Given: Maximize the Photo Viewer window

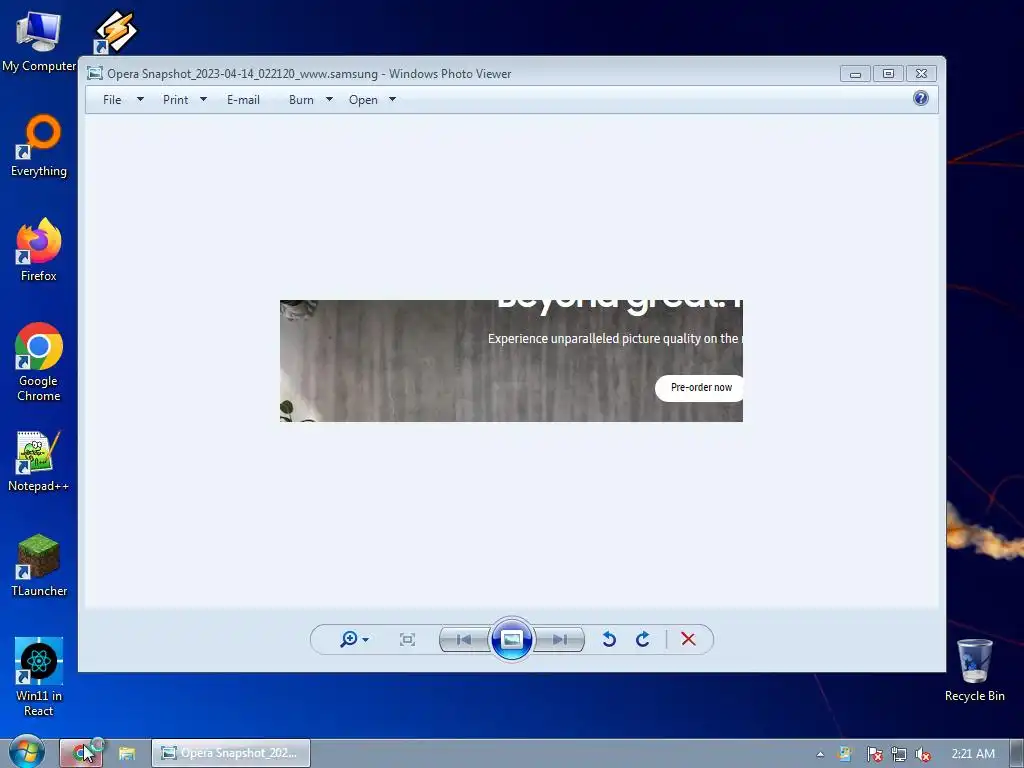Looking at the screenshot, I should tap(888, 74).
